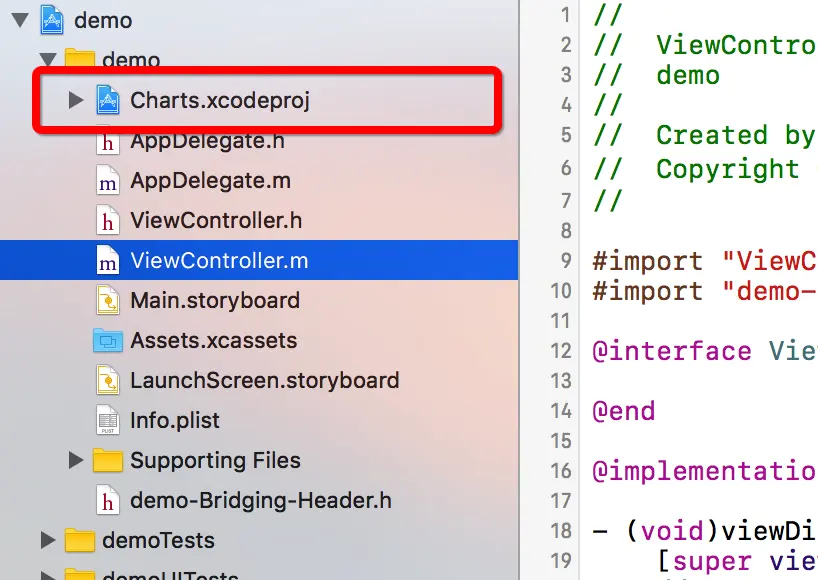Click the first #import on line 9
Viewport: 818px width, 580px height.
point(647,261)
